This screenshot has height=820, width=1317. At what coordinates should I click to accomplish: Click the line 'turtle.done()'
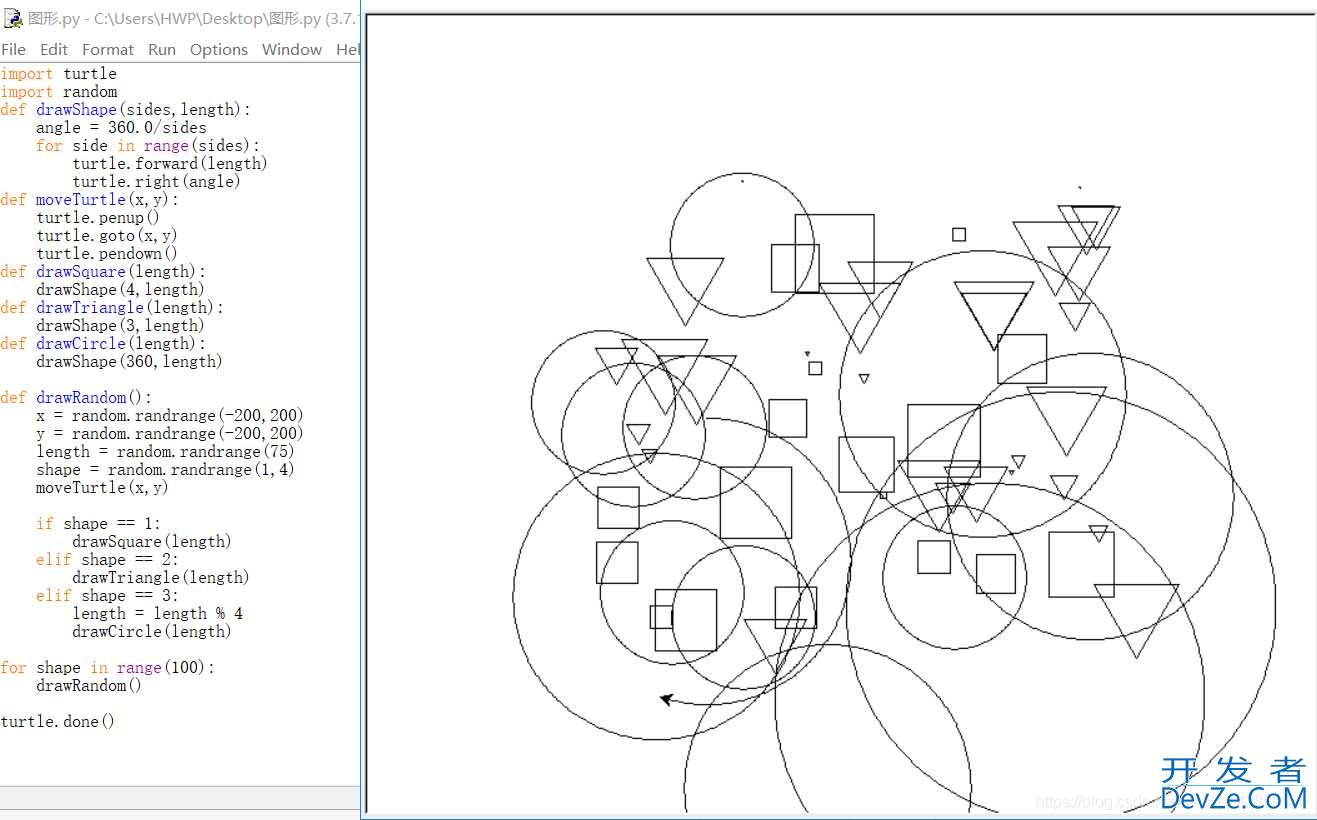(58, 722)
